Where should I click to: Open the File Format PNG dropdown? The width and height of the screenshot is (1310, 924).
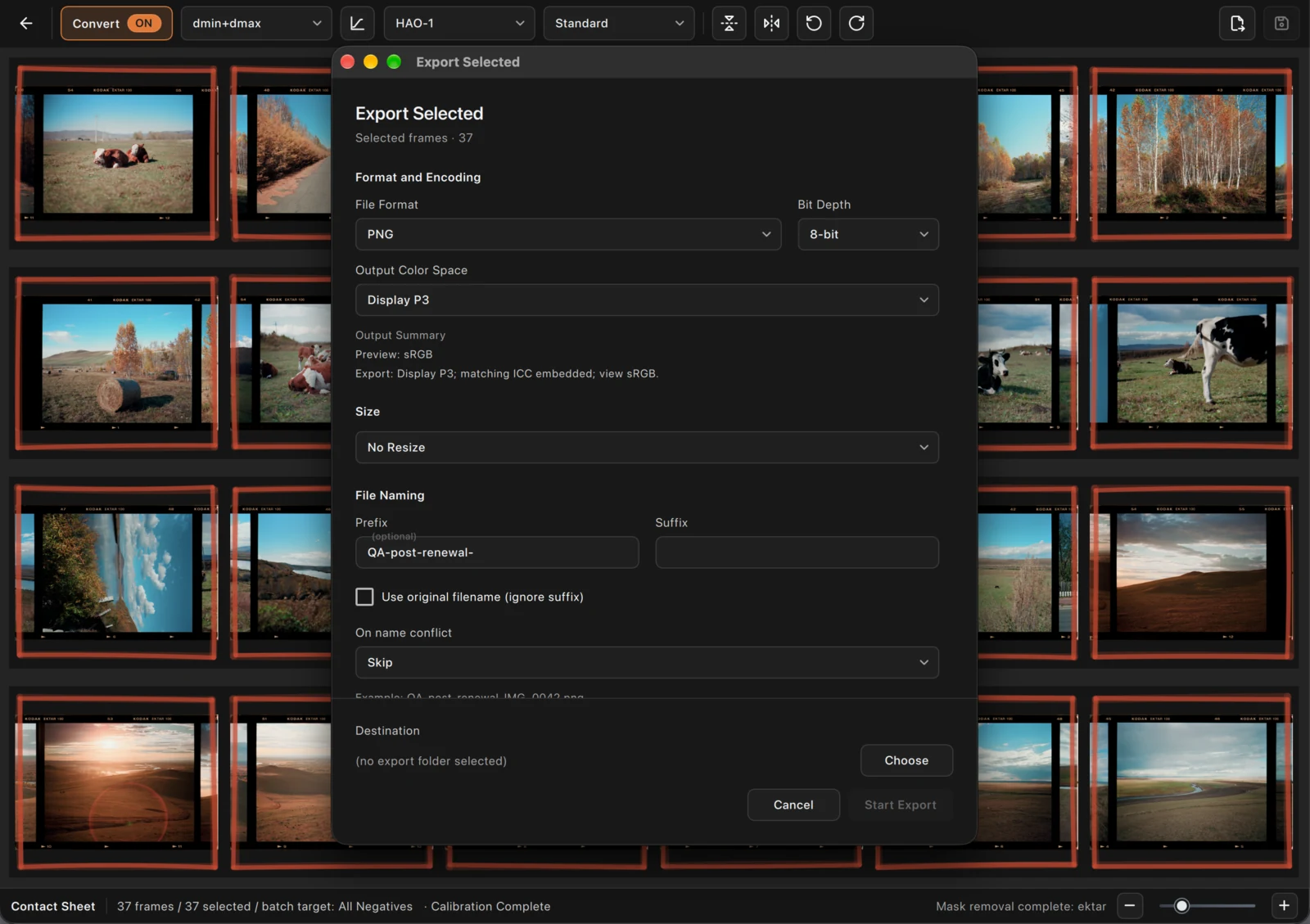568,234
